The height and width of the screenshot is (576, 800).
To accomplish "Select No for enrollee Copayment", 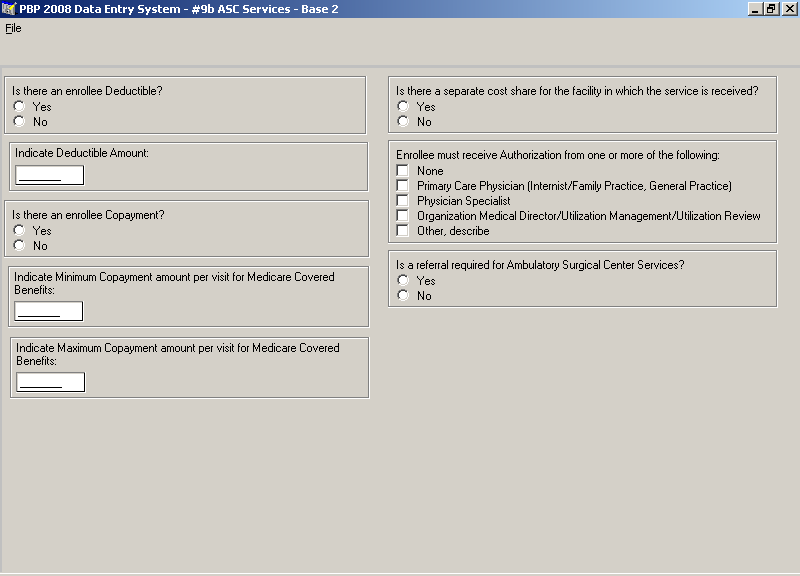I will [19, 245].
